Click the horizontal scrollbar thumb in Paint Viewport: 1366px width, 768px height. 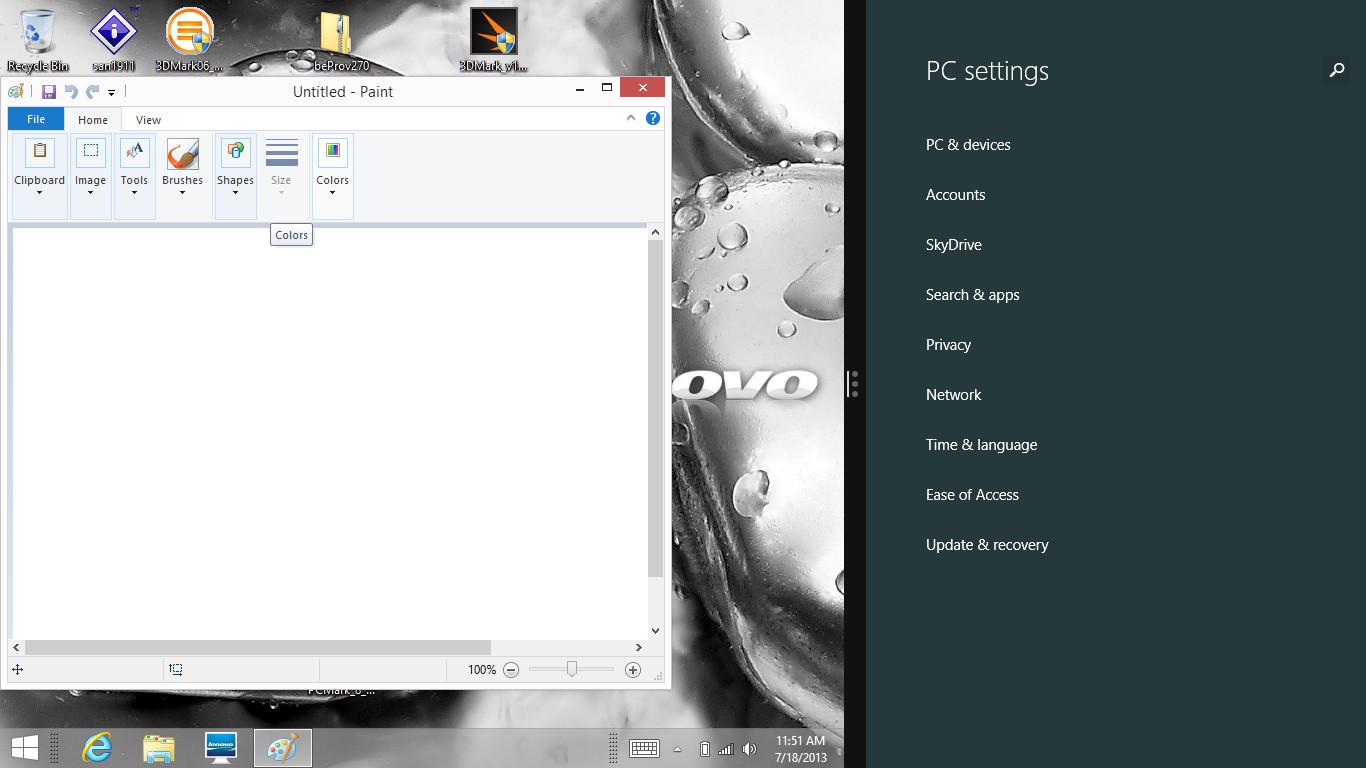[x=258, y=648]
